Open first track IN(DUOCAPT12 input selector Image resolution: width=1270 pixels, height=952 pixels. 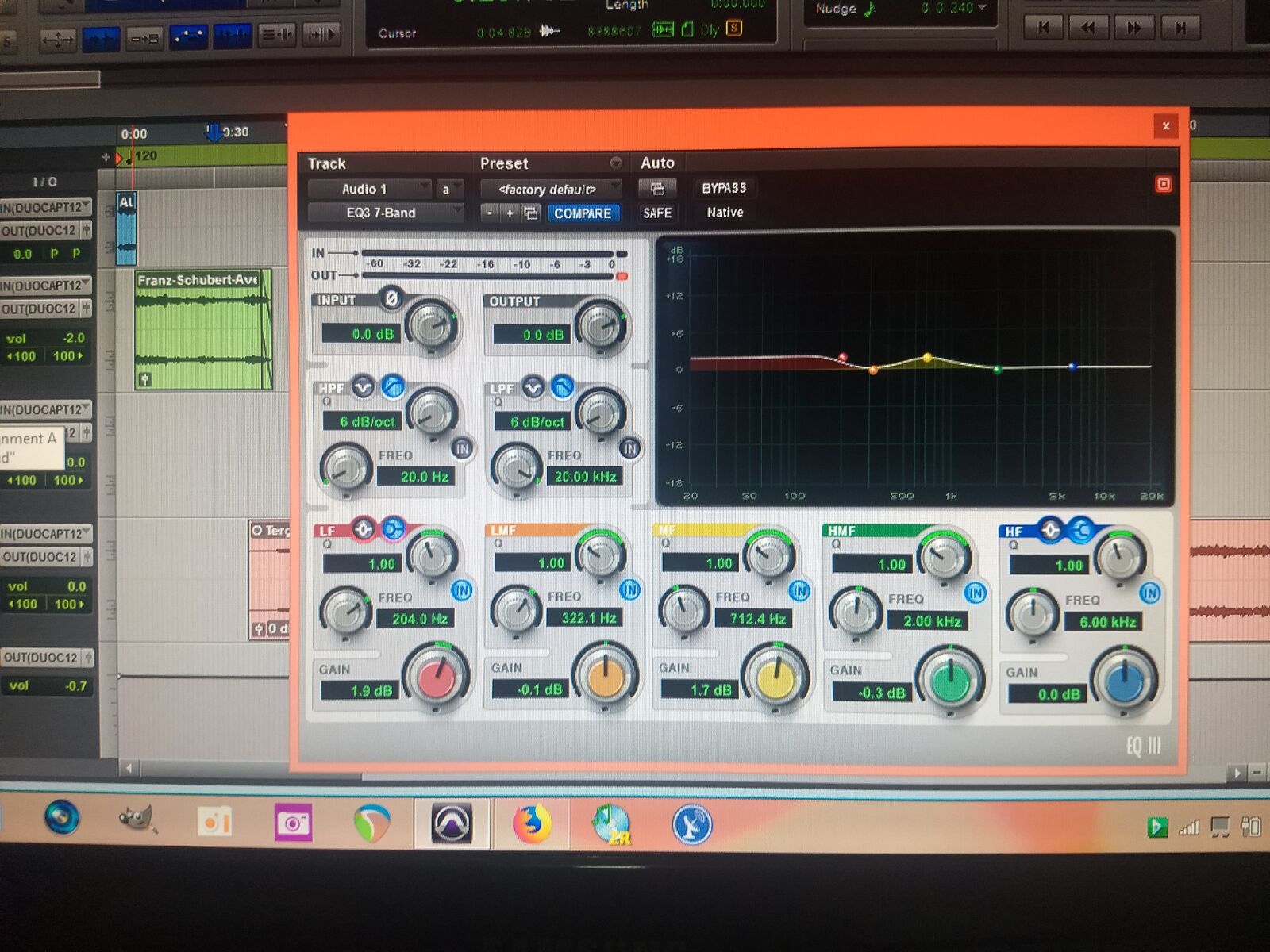(x=46, y=208)
